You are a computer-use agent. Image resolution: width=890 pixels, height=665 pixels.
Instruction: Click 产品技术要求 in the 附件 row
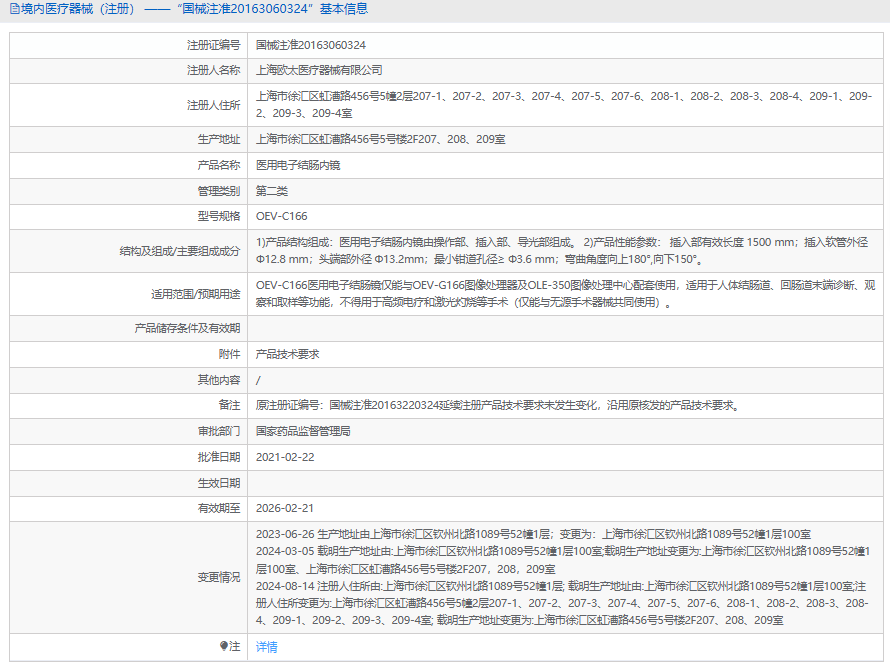click(287, 354)
